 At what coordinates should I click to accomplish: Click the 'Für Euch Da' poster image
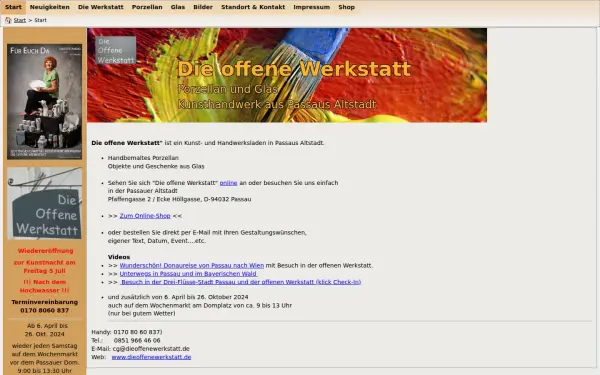pos(44,101)
